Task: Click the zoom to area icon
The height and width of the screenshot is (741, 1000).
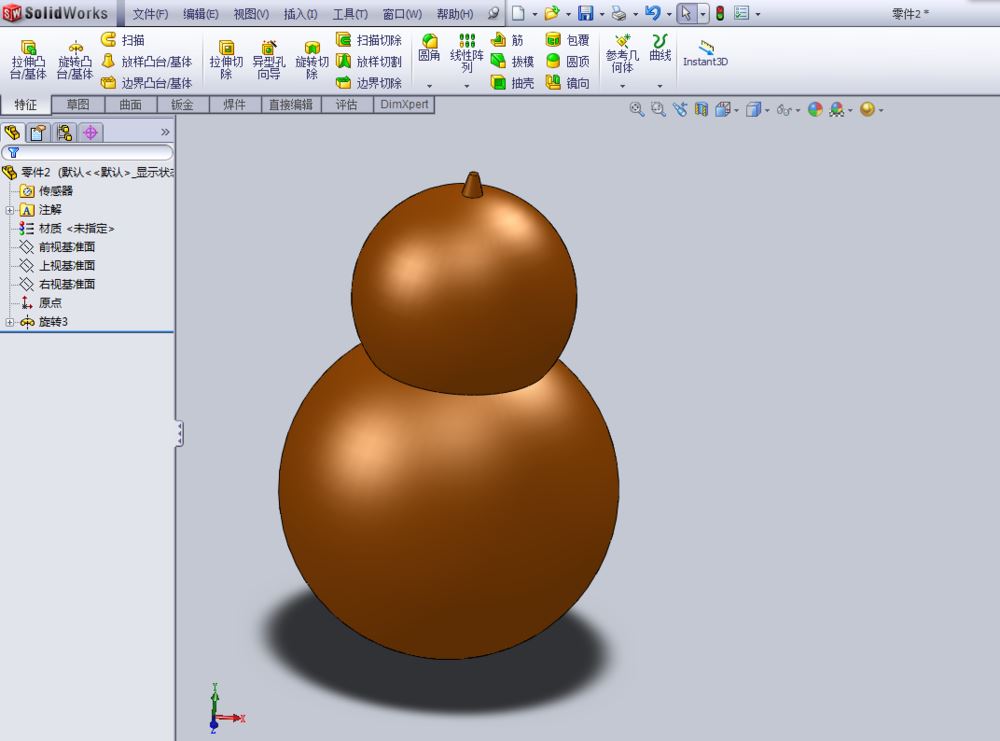Action: [658, 109]
